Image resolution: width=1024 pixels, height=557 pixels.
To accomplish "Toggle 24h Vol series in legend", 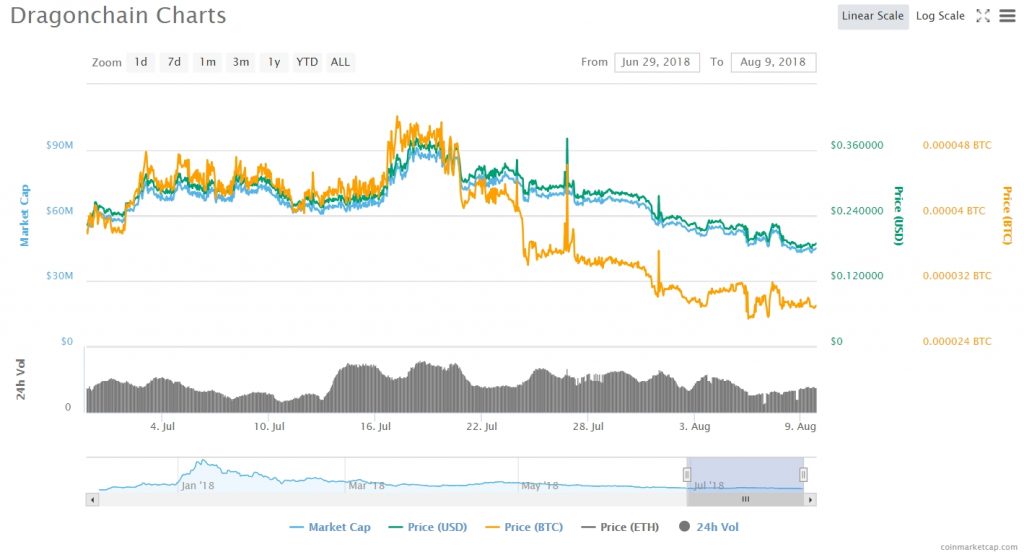I will 709,527.
